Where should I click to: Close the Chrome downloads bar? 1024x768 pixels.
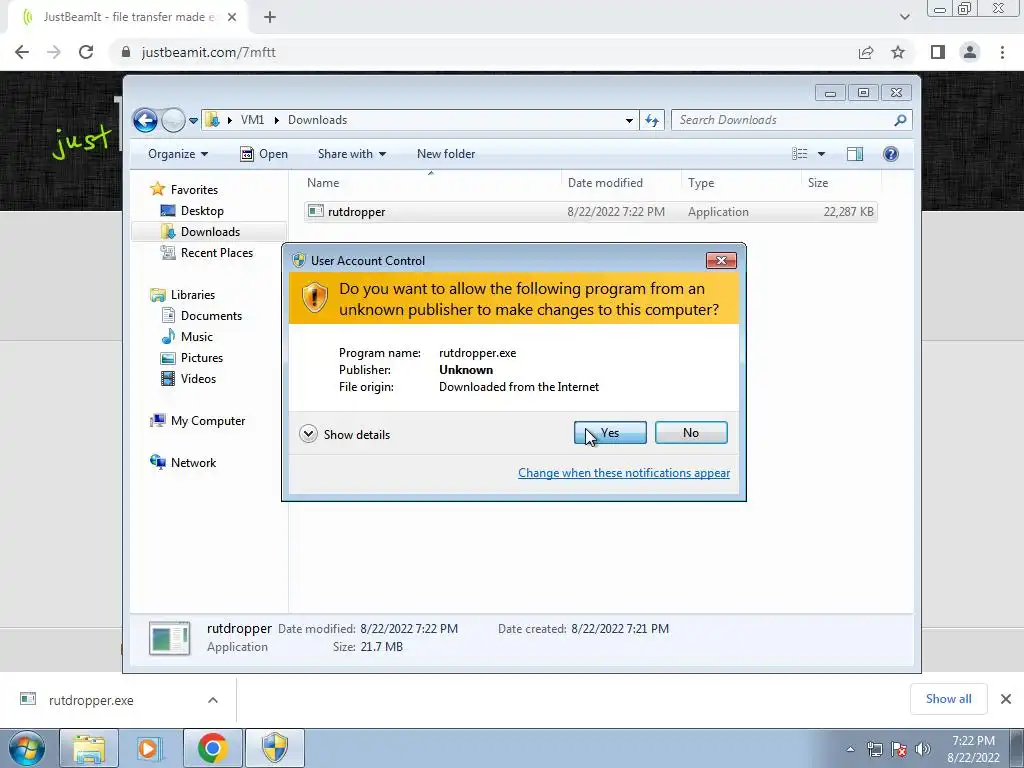(1006, 699)
